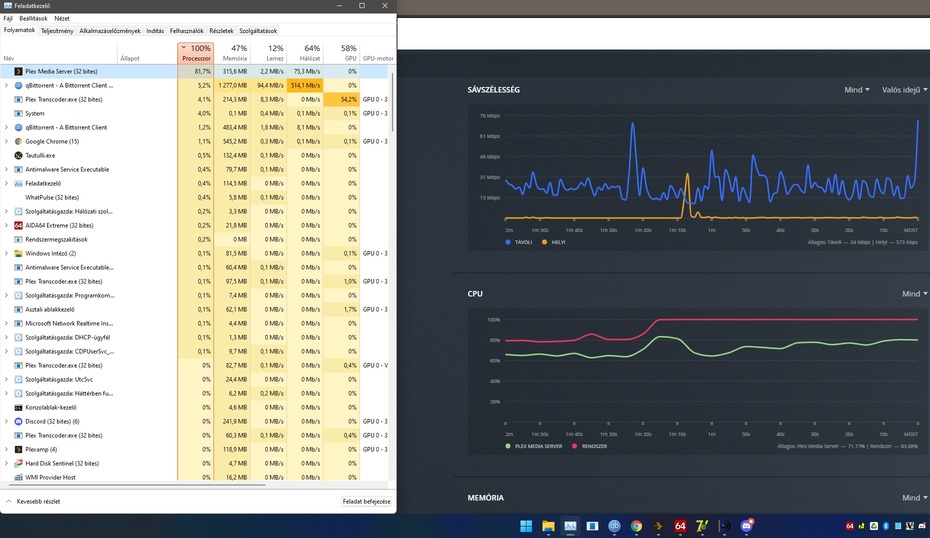This screenshot has height=538, width=930.
Task: Open the Mind dropdown in CPU panel
Action: pos(915,294)
